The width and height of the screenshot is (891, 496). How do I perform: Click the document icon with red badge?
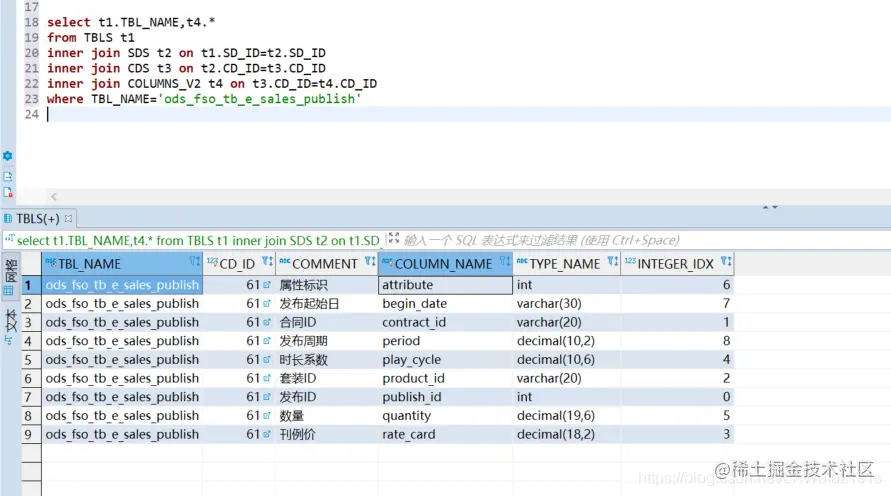[x=7, y=192]
